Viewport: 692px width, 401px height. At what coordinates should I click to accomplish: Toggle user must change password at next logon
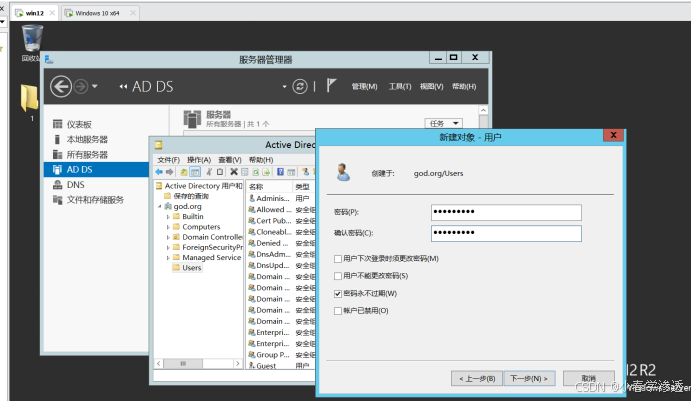pyautogui.click(x=338, y=259)
